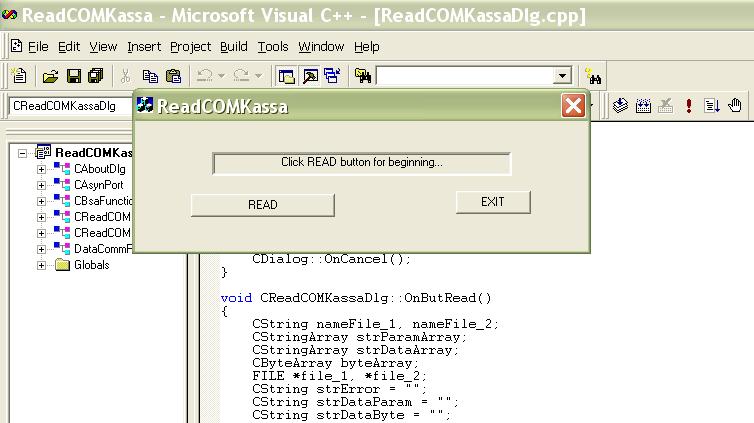Click the code line 'CDialog::OnCancel();'
The height and width of the screenshot is (423, 754).
pos(331,260)
